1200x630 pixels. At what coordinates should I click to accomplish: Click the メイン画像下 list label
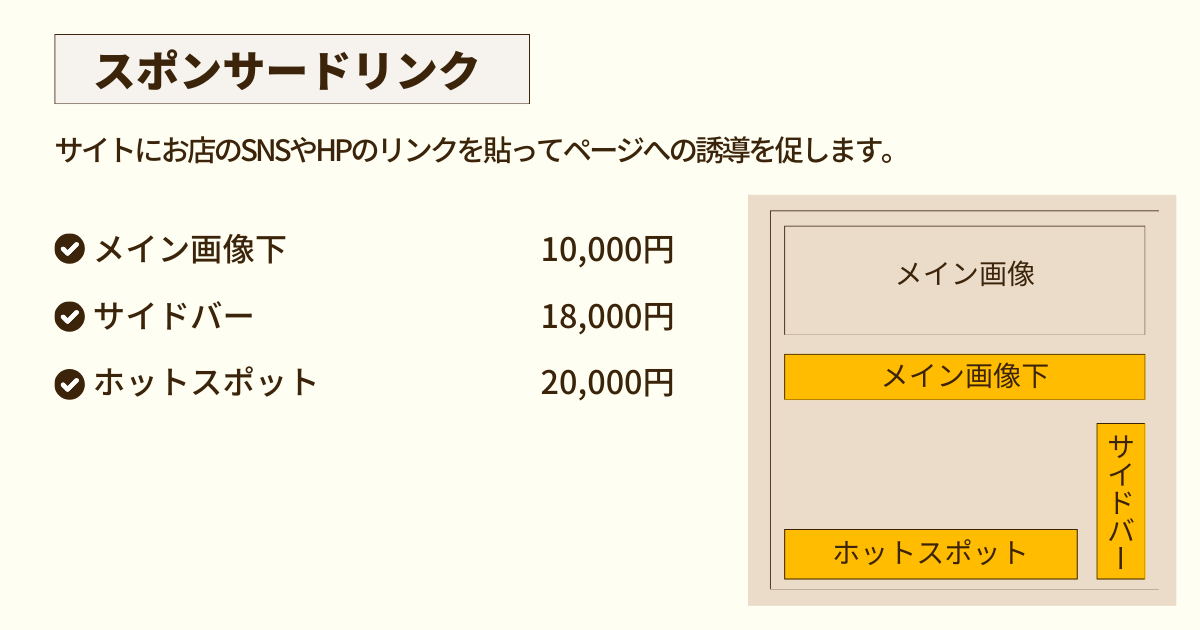click(190, 250)
